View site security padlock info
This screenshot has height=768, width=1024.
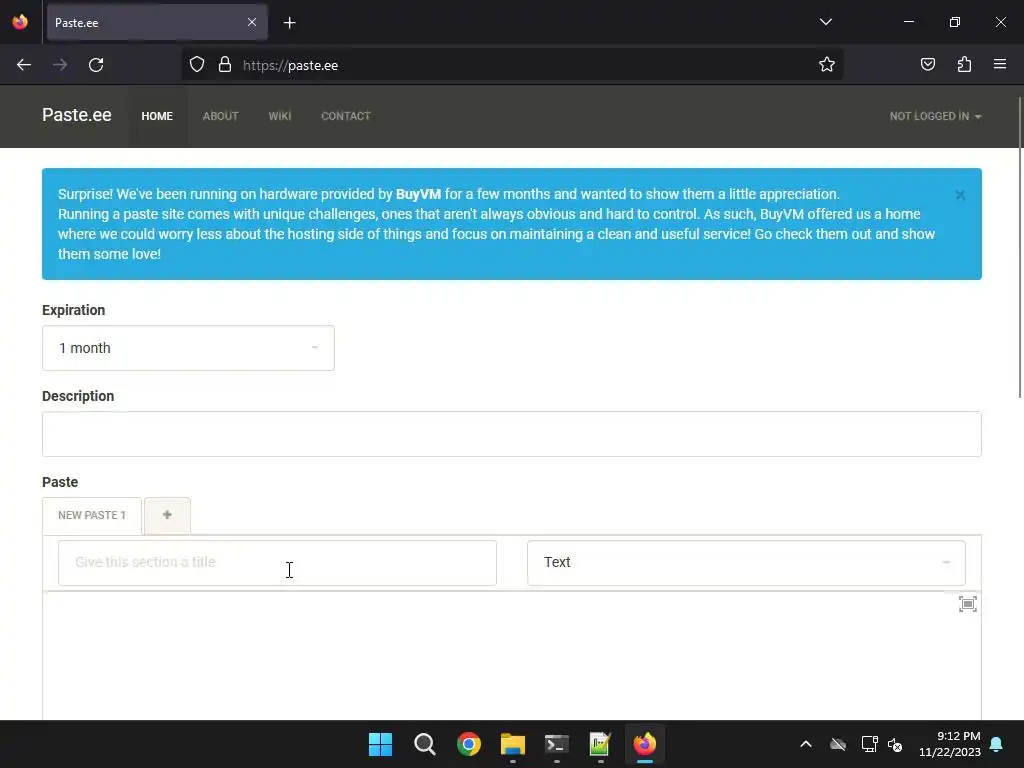point(225,65)
